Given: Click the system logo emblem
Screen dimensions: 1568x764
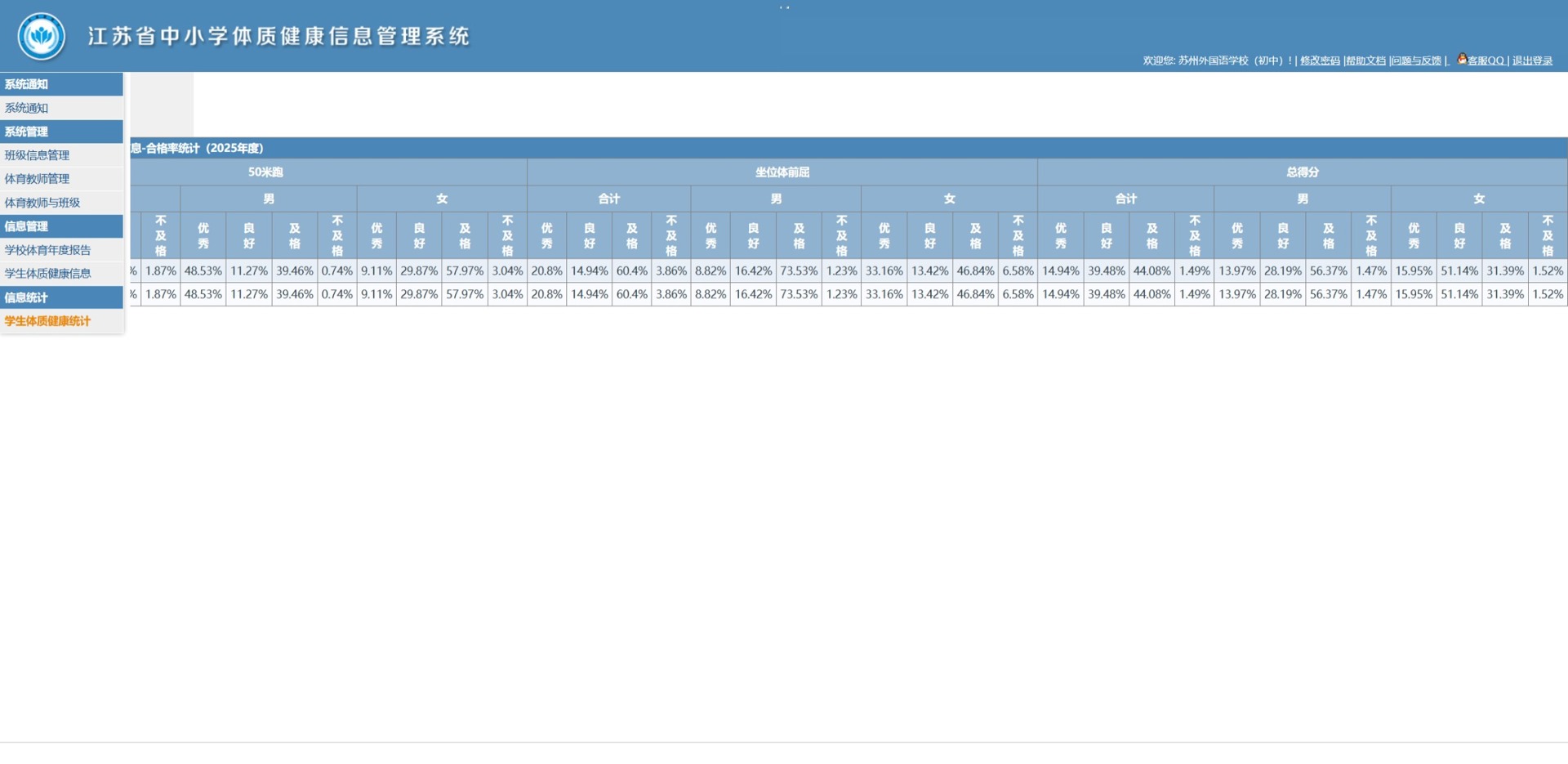Looking at the screenshot, I should [x=42, y=36].
